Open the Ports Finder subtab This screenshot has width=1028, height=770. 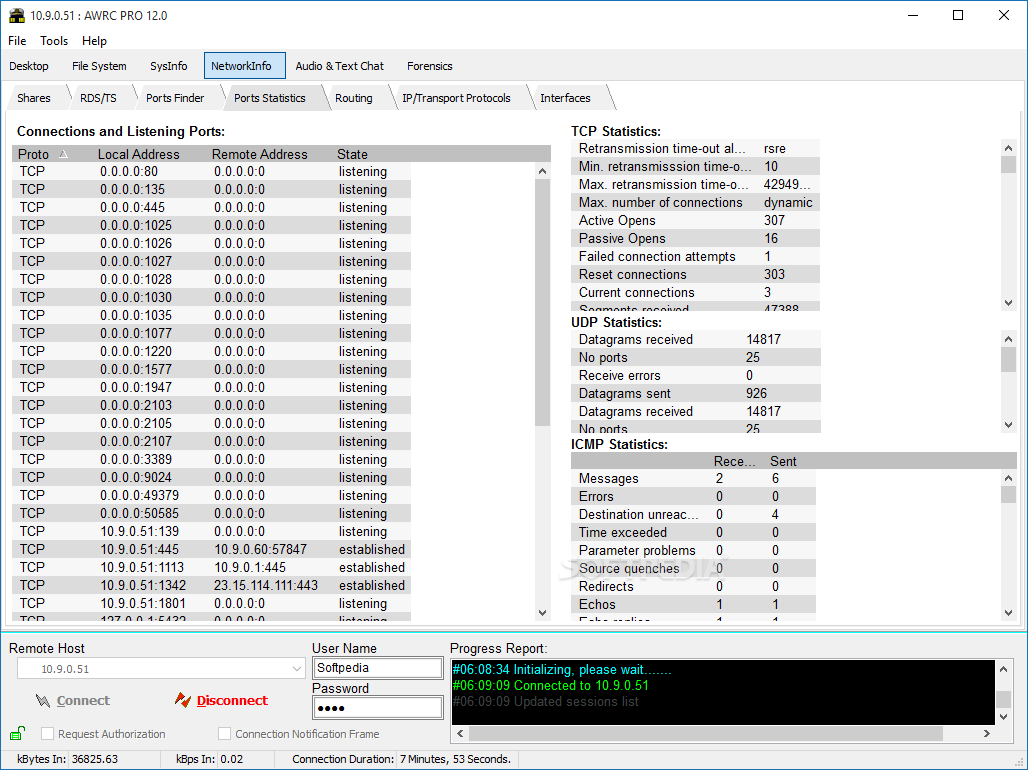tap(175, 98)
